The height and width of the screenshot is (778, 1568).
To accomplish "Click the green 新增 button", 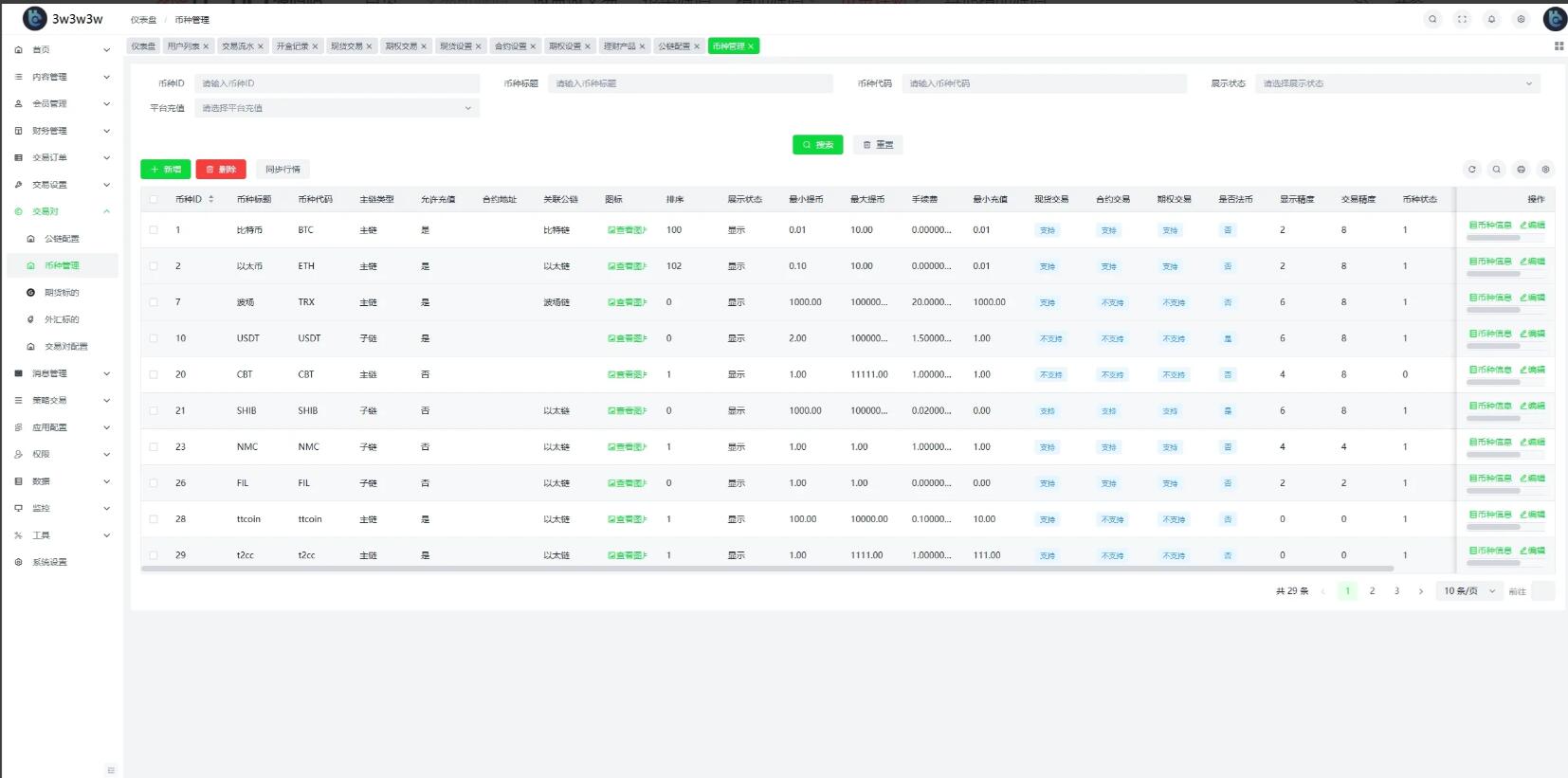I will coord(165,170).
